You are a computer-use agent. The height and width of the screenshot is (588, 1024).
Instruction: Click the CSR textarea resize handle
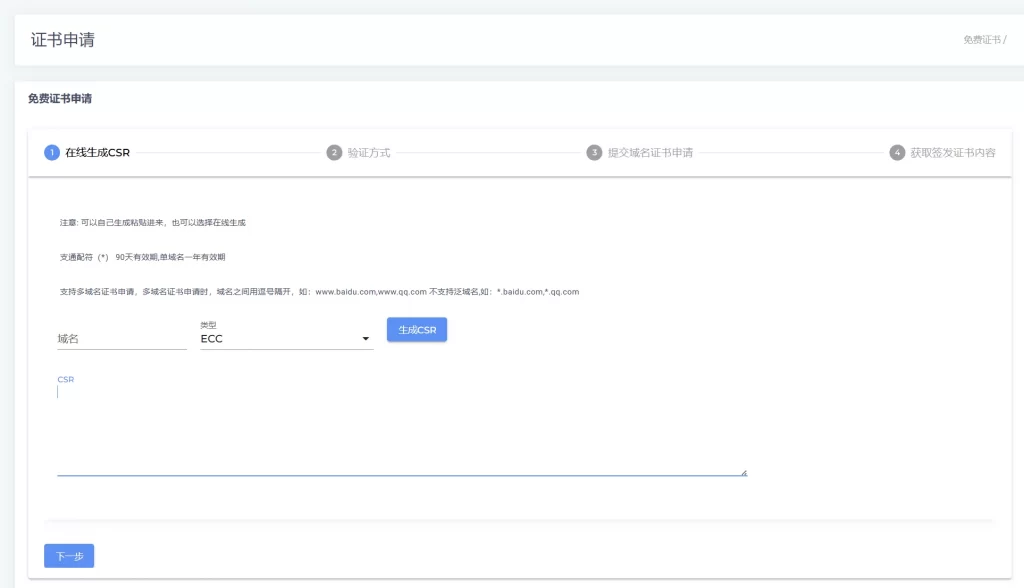pos(743,472)
